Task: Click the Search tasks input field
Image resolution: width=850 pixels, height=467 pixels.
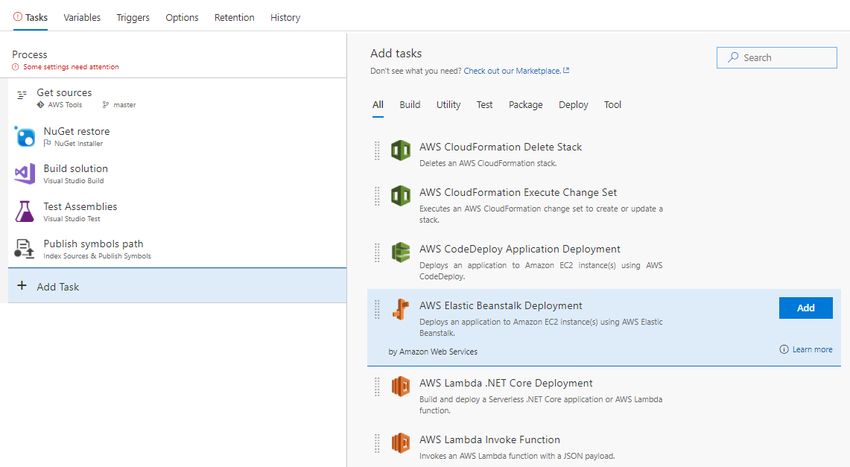Action: pos(776,57)
